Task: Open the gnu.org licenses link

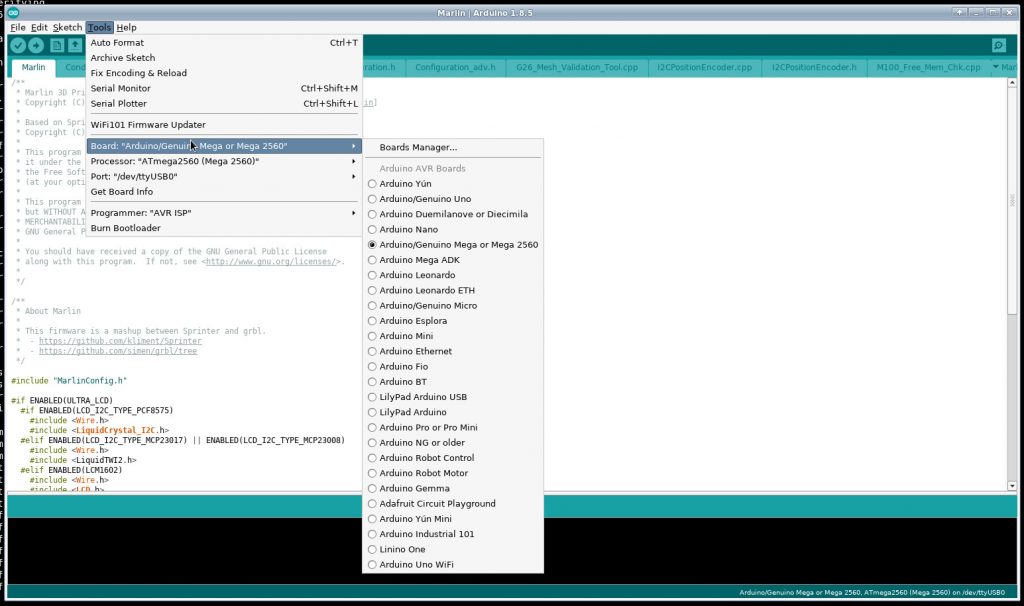Action: click(x=272, y=261)
